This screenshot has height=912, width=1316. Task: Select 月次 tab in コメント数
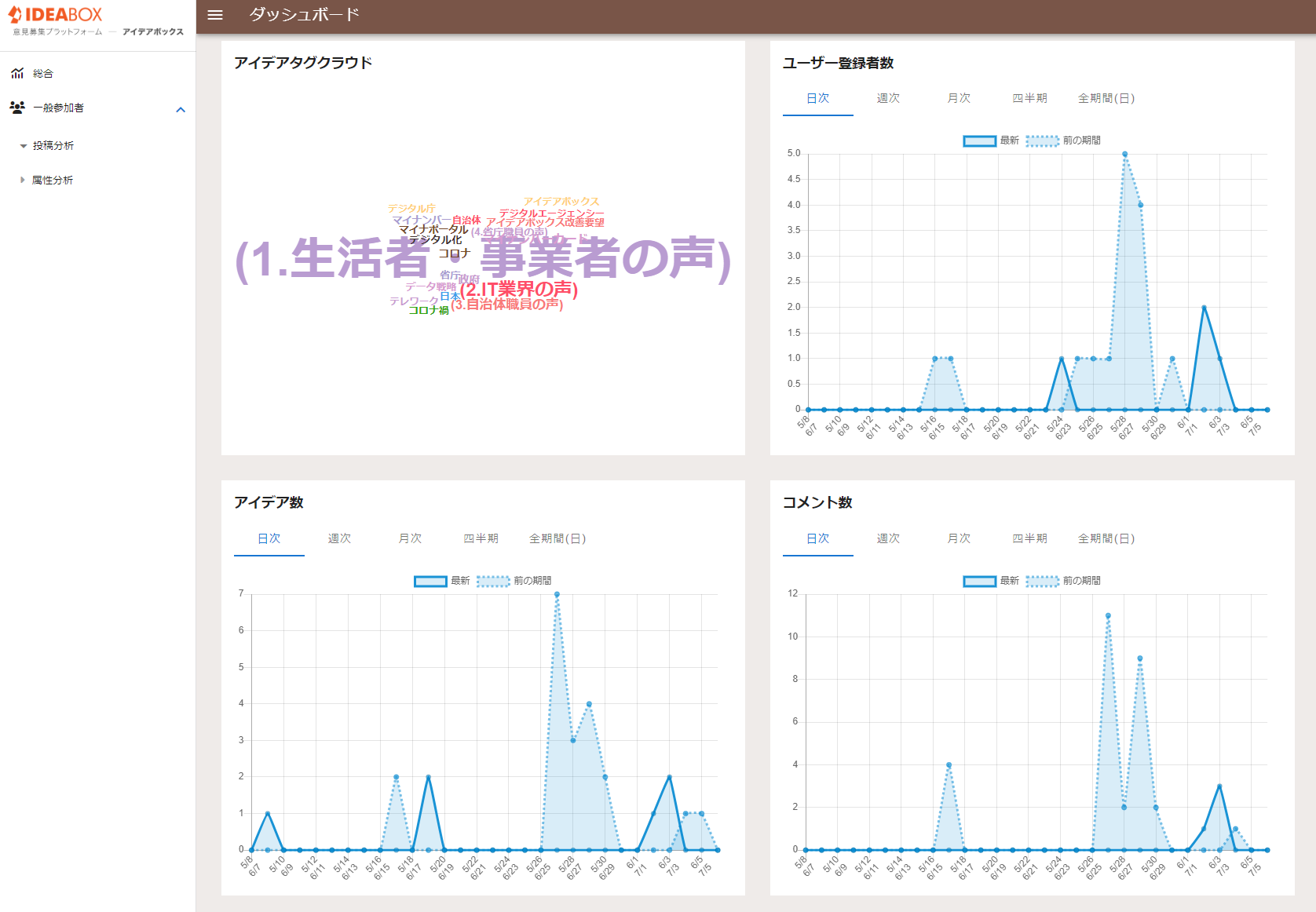[x=960, y=538]
